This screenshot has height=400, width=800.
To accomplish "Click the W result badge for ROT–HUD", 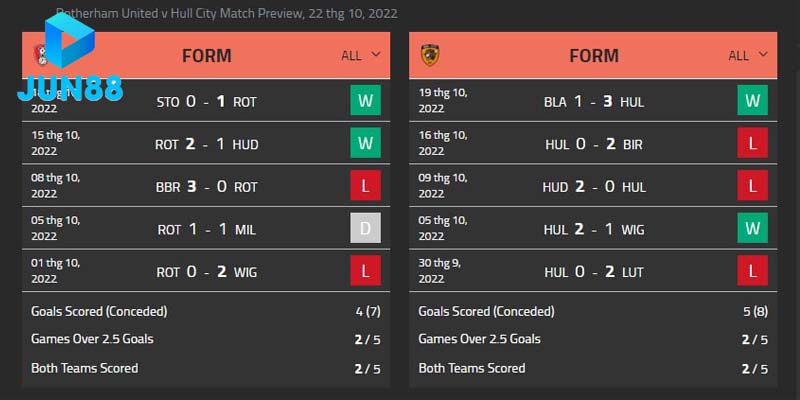I will pyautogui.click(x=365, y=144).
